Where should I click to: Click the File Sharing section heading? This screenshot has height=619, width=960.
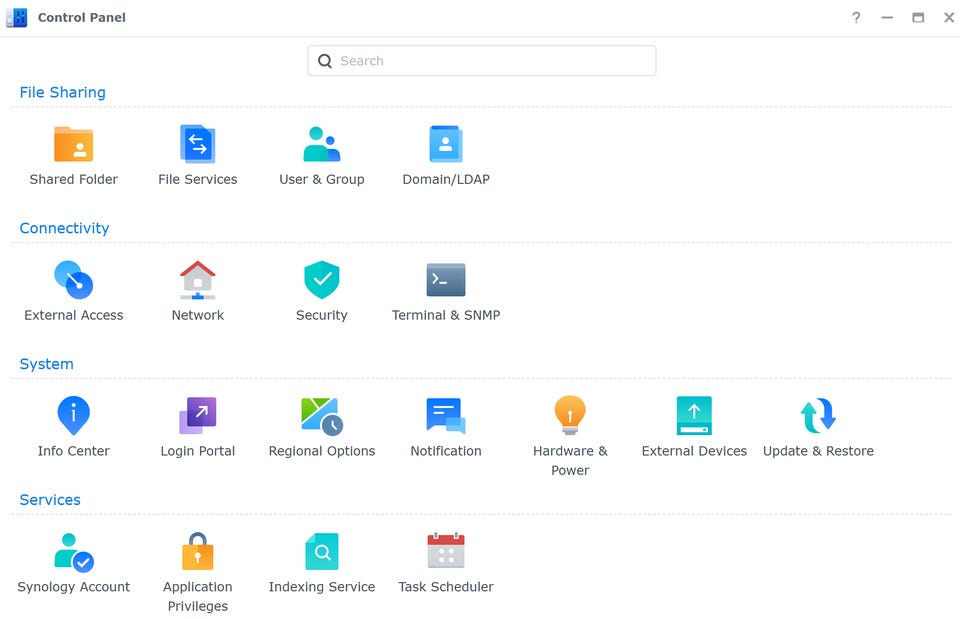[62, 92]
